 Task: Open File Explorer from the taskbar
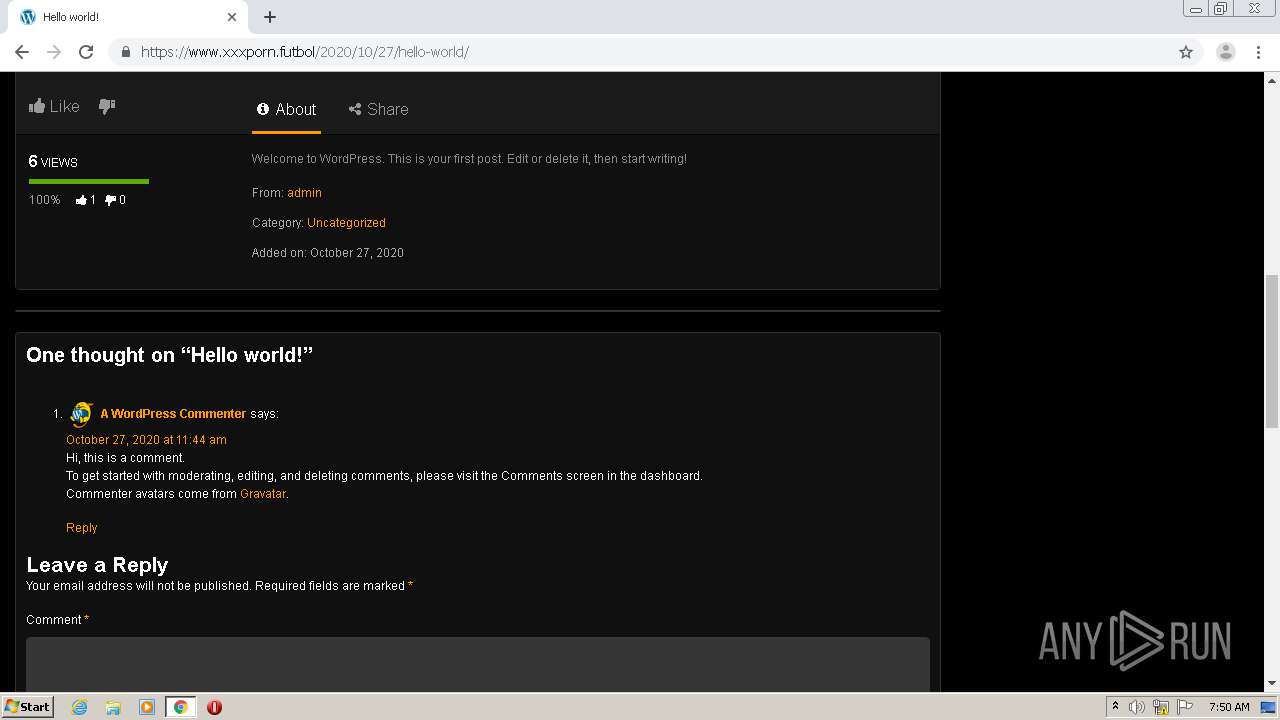click(113, 707)
